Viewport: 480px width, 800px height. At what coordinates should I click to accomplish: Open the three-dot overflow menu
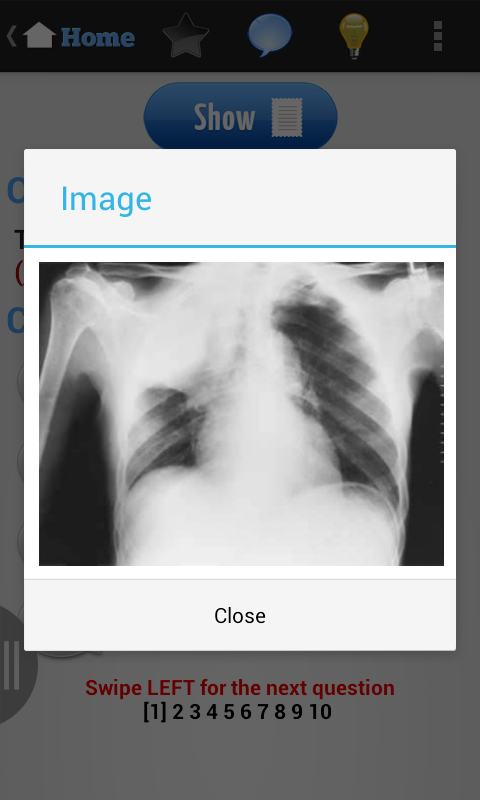[x=438, y=36]
